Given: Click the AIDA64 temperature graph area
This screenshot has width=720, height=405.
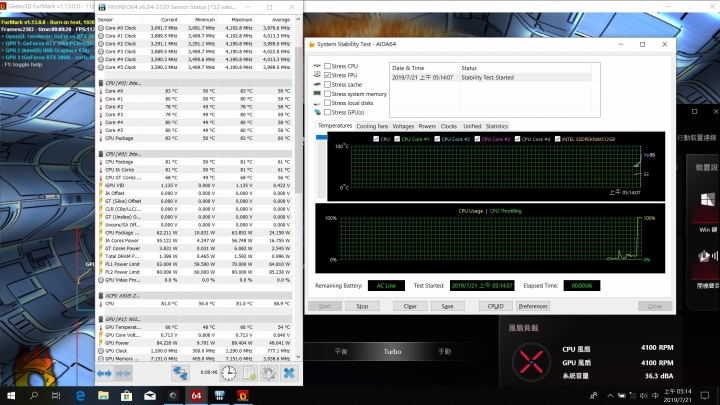Looking at the screenshot, I should click(x=496, y=167).
